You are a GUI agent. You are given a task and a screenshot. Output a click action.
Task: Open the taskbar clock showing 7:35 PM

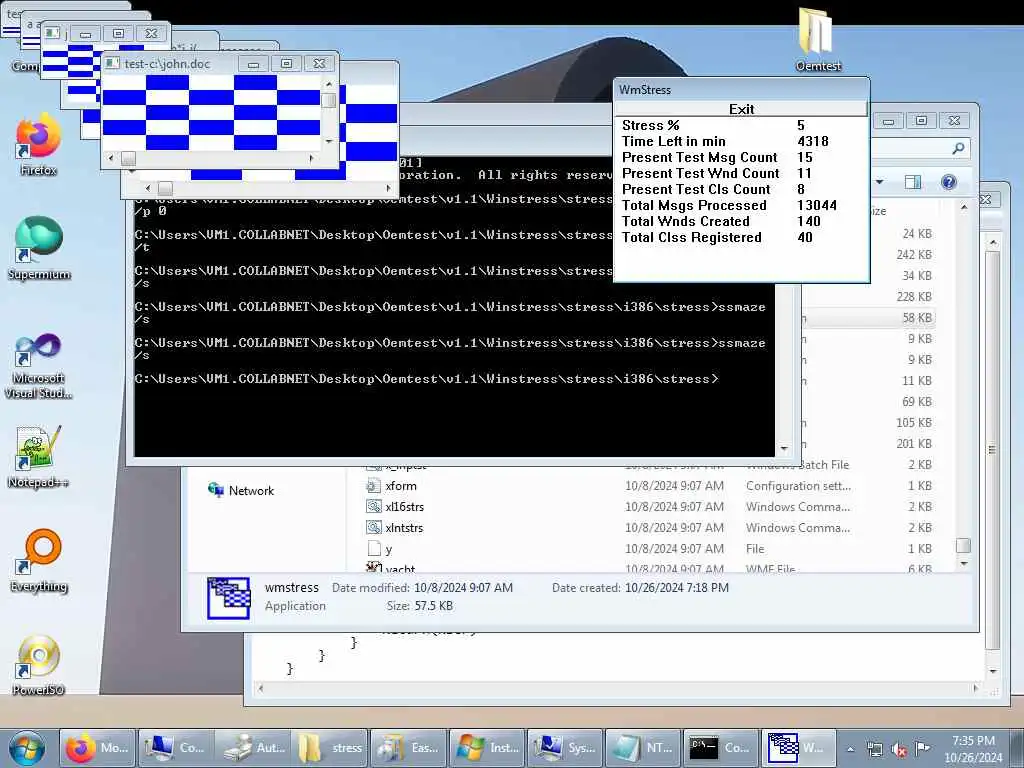(x=973, y=749)
